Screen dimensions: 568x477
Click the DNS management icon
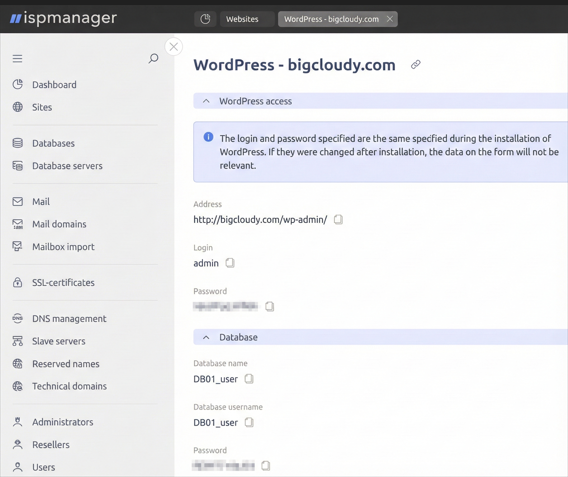tap(17, 318)
